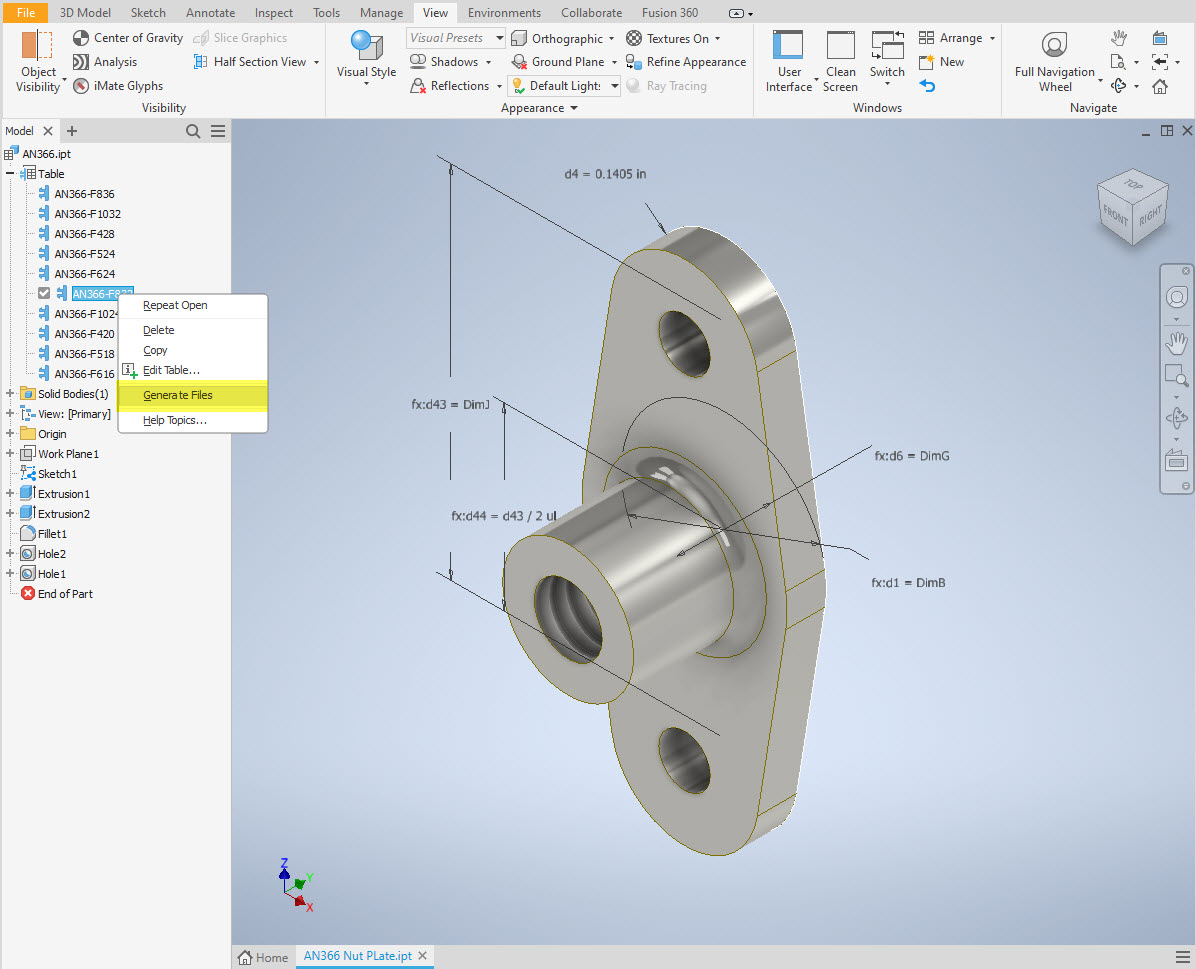Toggle the Ground Plane display
The height and width of the screenshot is (969, 1196).
point(519,62)
